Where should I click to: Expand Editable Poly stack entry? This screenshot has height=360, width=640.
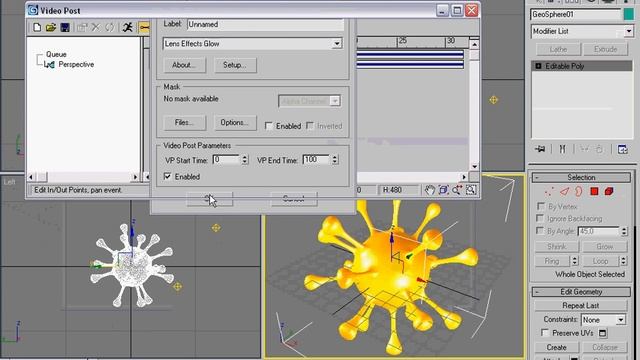538,66
